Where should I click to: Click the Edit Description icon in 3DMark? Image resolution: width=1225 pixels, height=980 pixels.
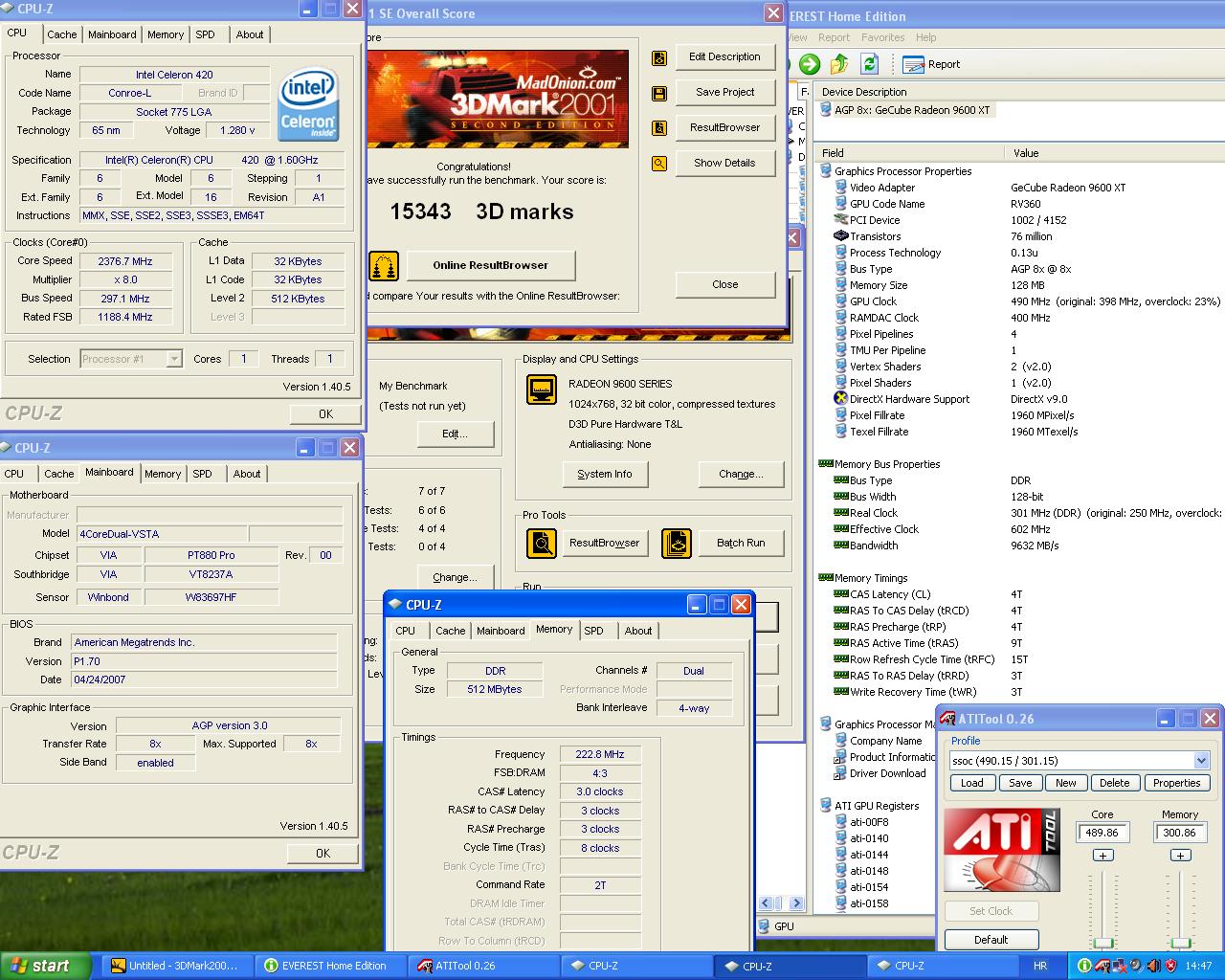coord(659,57)
